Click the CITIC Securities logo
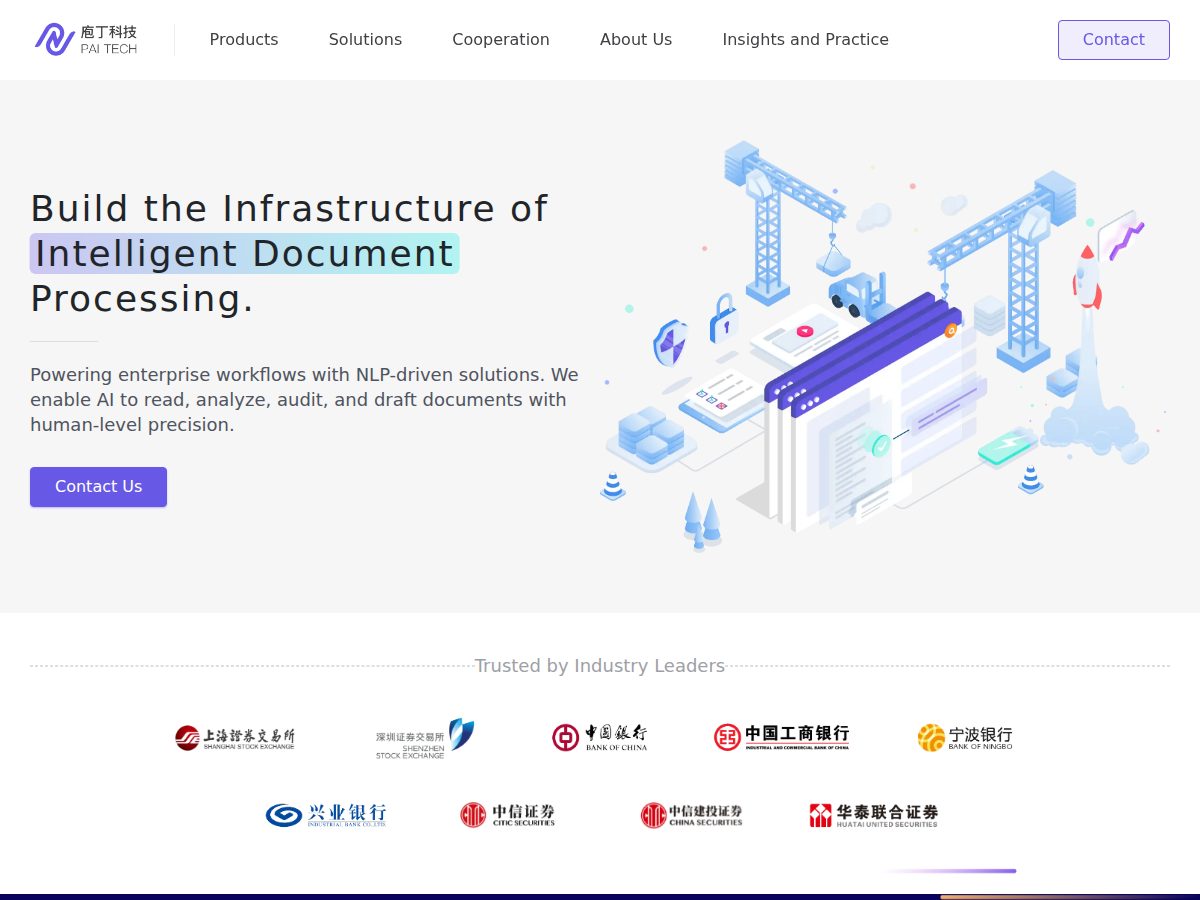The width and height of the screenshot is (1200, 900). tap(508, 815)
